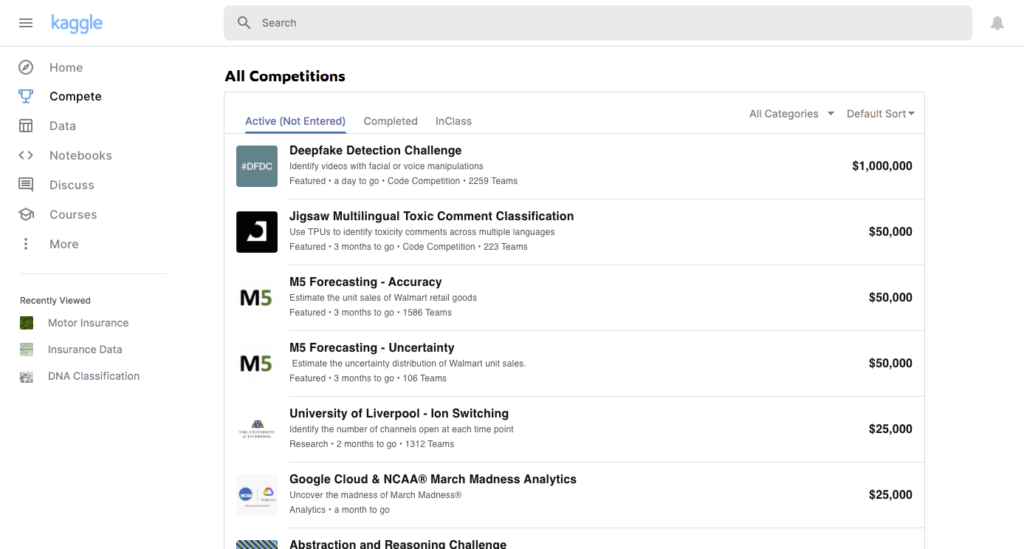1024x549 pixels.
Task: Click the 'All Competitions' heading
Action: point(285,76)
